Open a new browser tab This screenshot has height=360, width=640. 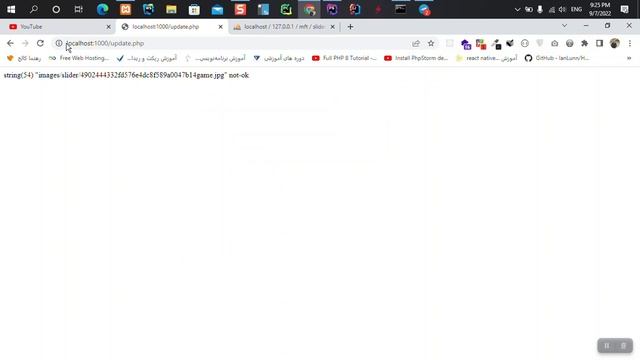tap(350, 27)
